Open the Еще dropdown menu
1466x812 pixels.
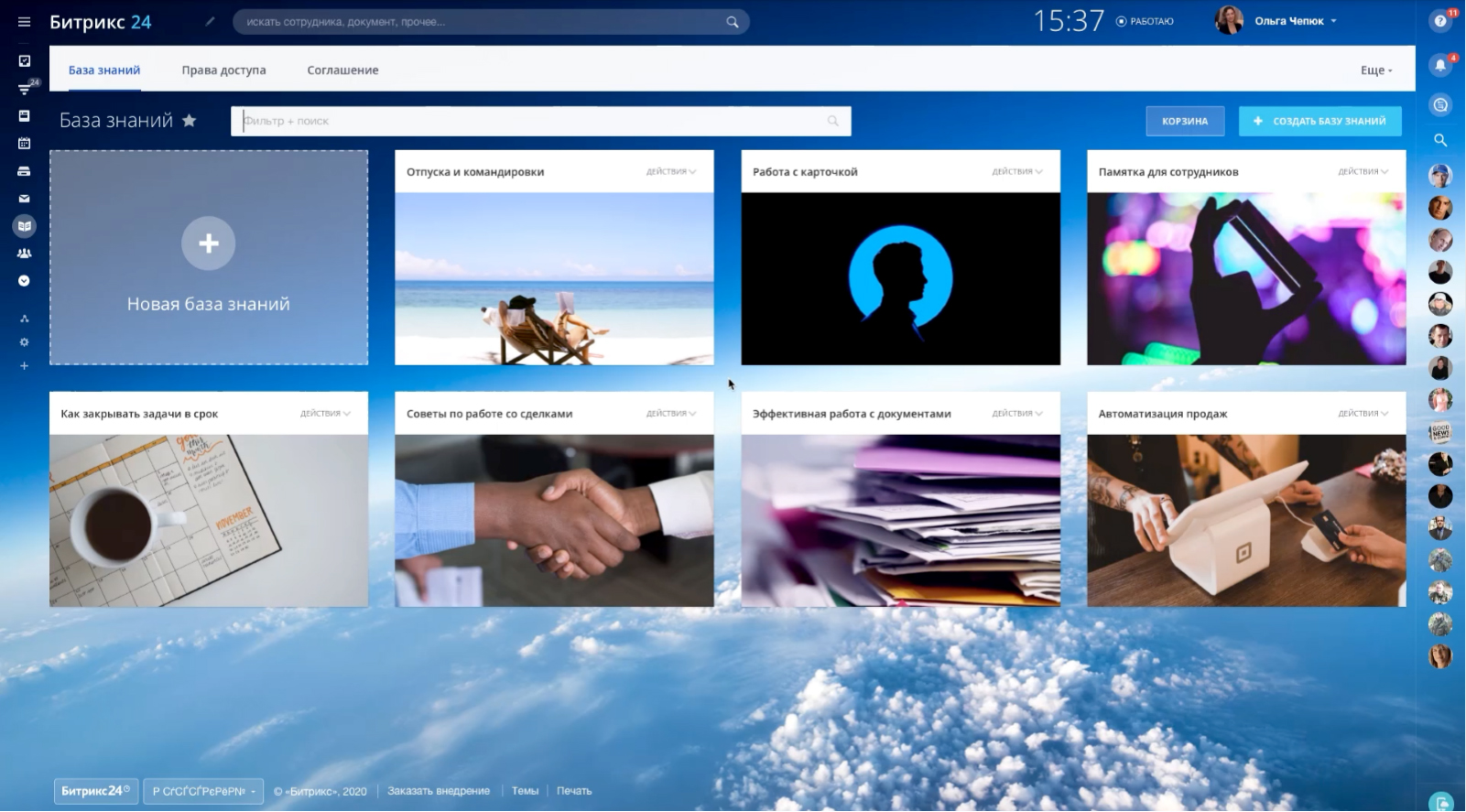1376,70
